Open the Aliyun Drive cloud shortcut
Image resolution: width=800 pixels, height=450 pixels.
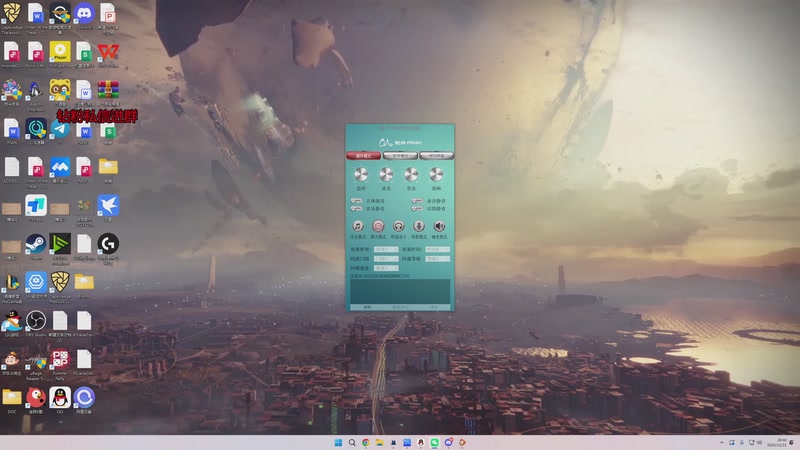point(84,399)
